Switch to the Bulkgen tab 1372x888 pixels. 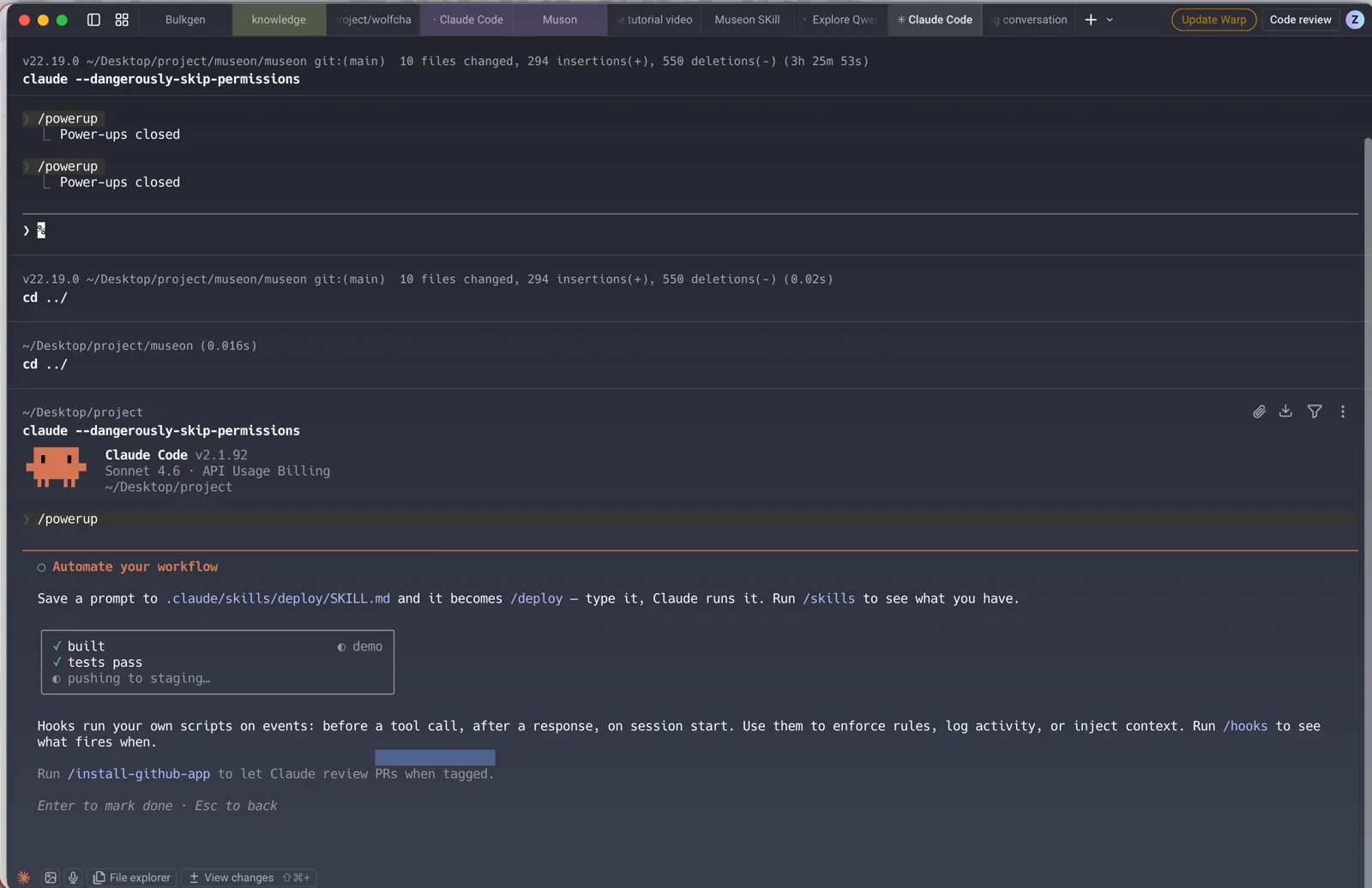coord(185,20)
